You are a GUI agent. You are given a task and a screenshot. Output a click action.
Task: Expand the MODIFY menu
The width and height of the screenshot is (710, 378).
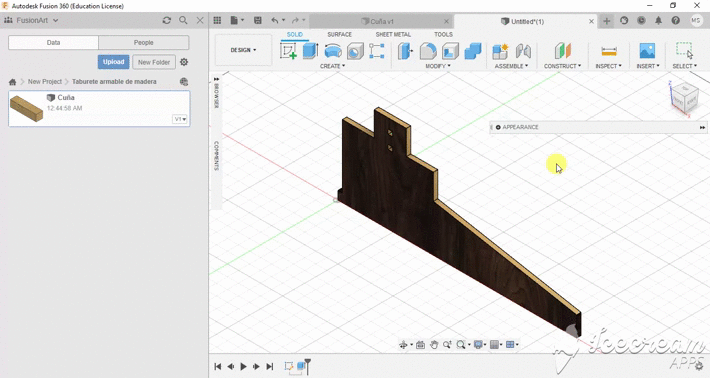438,66
